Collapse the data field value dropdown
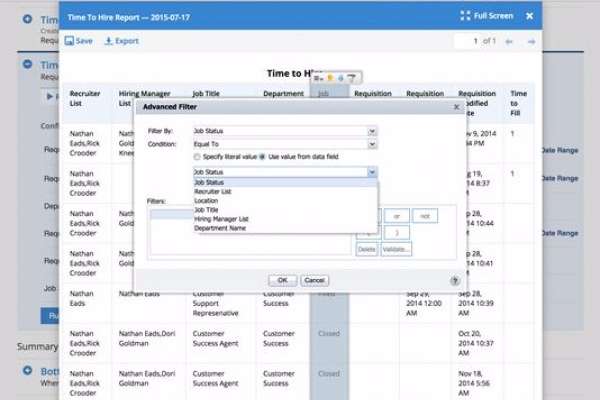The width and height of the screenshot is (600, 400). click(x=372, y=172)
